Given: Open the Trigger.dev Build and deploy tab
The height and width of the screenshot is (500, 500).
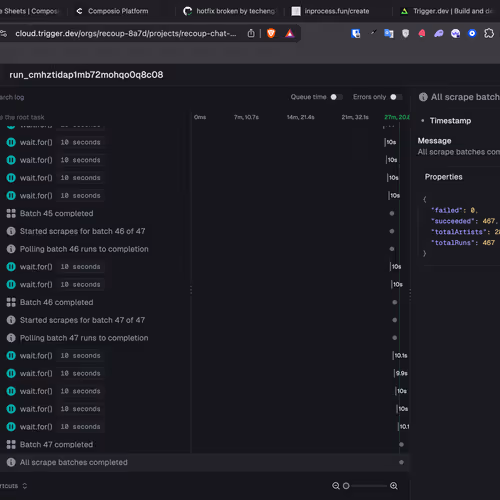Looking at the screenshot, I should [448, 11].
